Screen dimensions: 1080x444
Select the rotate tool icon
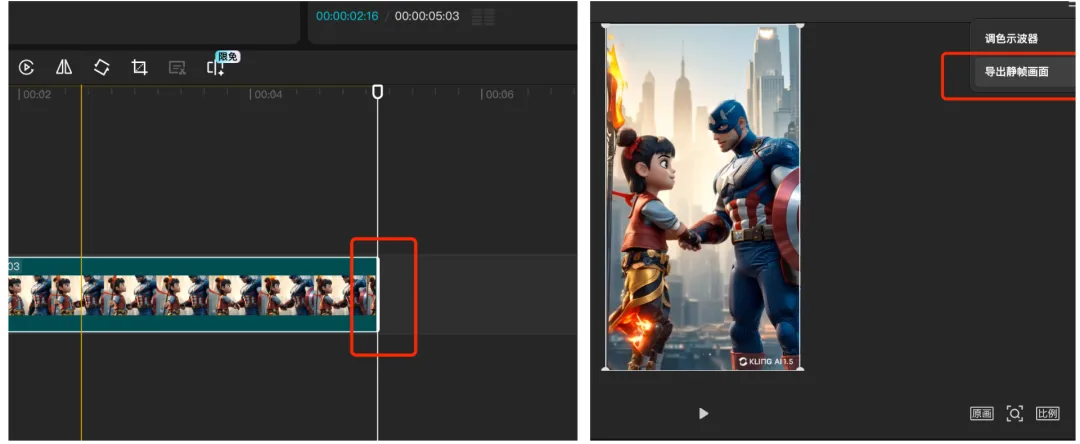tap(102, 67)
